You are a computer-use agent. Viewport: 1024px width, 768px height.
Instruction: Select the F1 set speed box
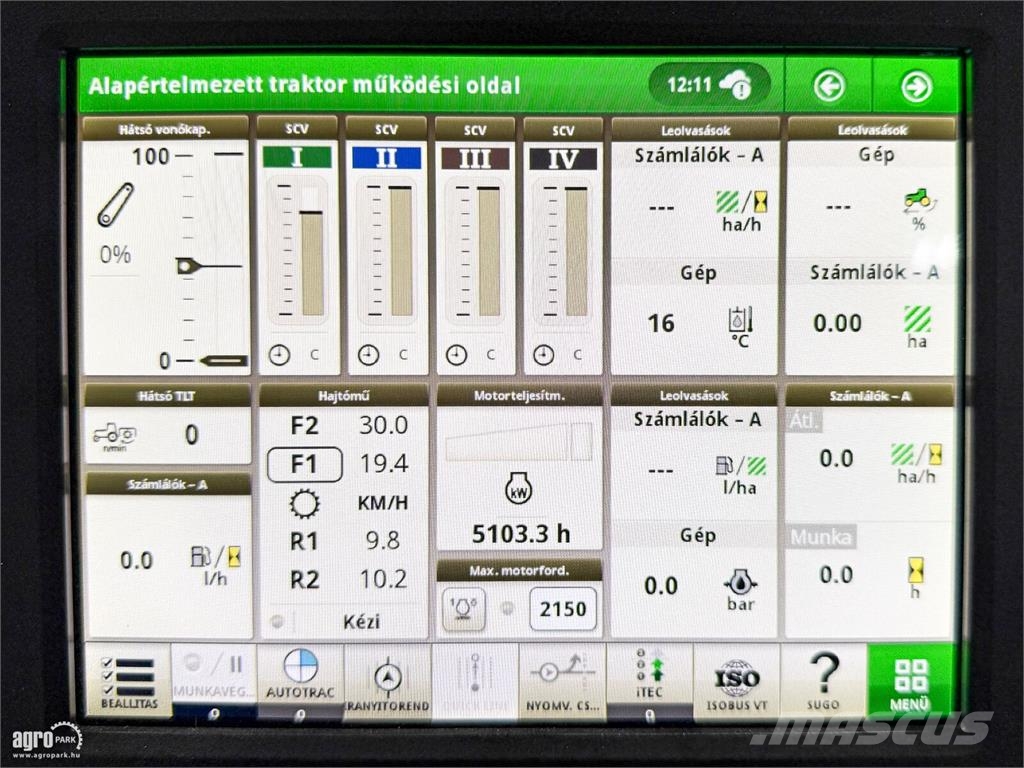coord(304,464)
